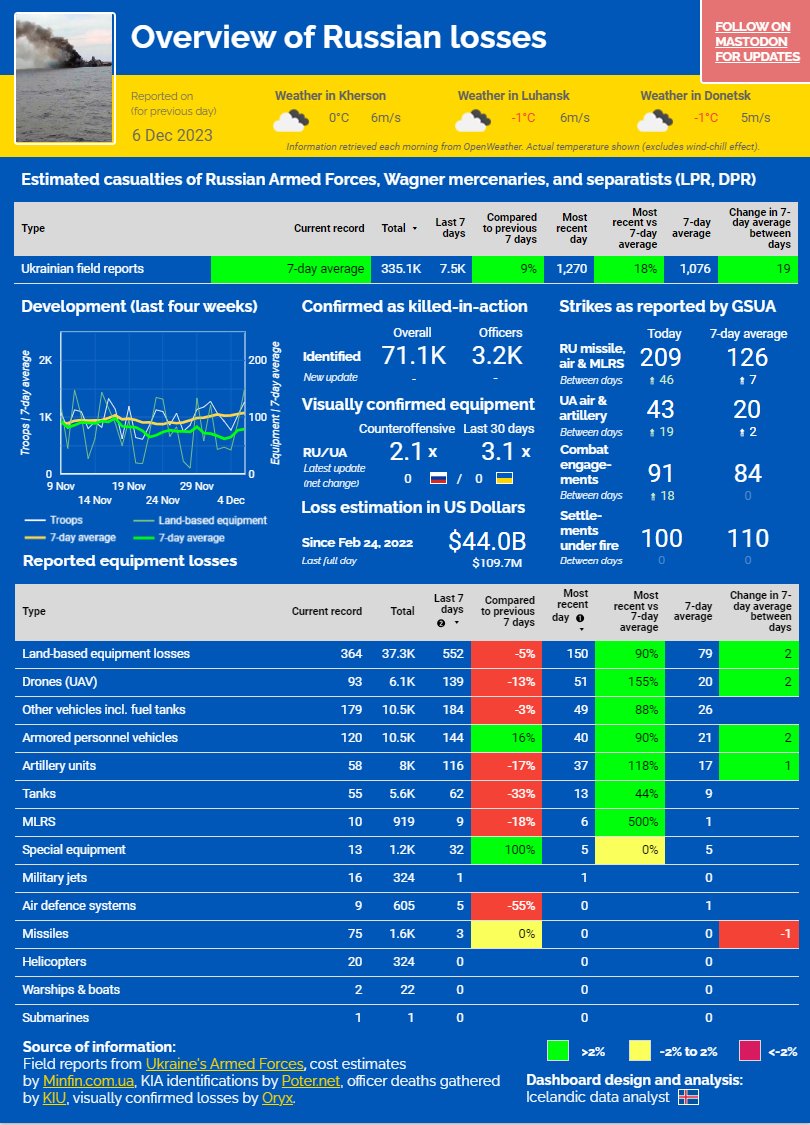
Task: Select the 'Land-based equipment losses' row label
Action: pos(106,654)
